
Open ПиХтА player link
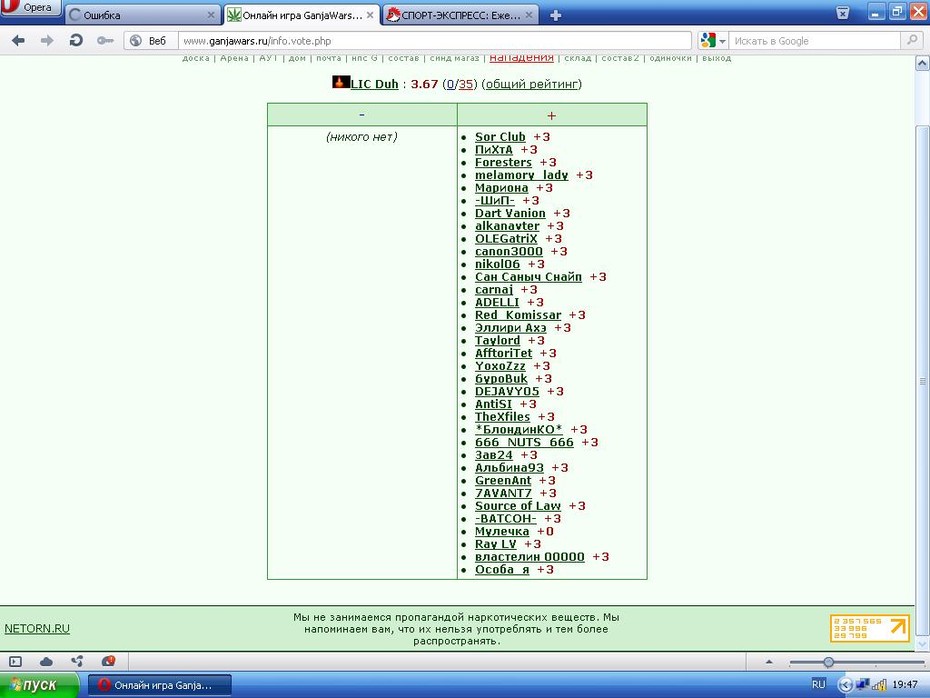[493, 149]
